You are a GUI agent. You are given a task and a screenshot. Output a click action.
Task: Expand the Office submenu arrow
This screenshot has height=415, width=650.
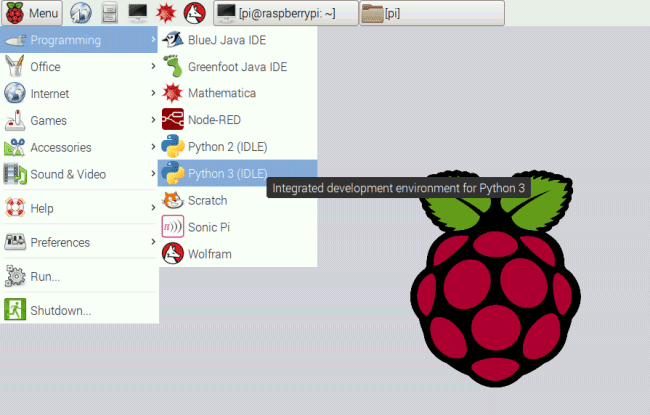point(153,66)
